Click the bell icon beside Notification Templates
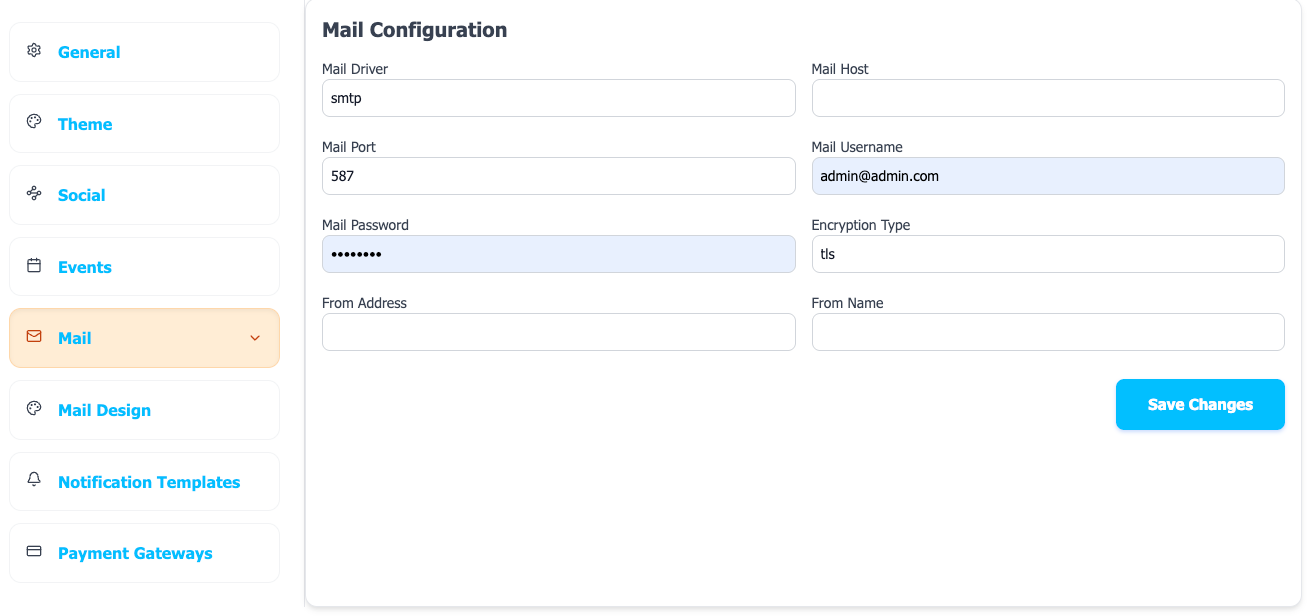Viewport: 1310px width, 616px height. point(33,479)
